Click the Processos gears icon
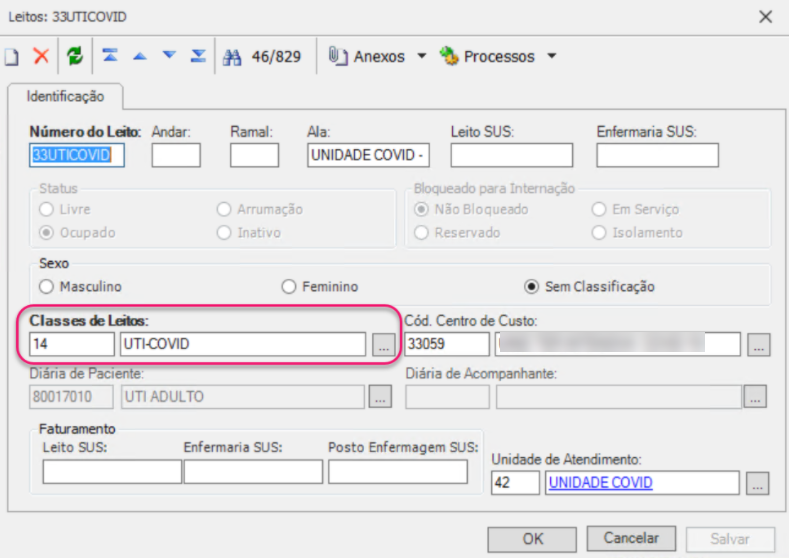The height and width of the screenshot is (558, 789). 449,56
